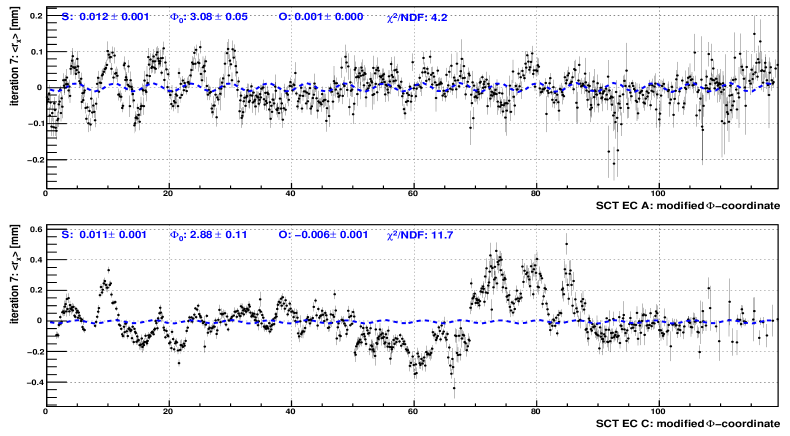Click x-axis tick label 80 in bottom plot
The image size is (790, 436).
535,411
